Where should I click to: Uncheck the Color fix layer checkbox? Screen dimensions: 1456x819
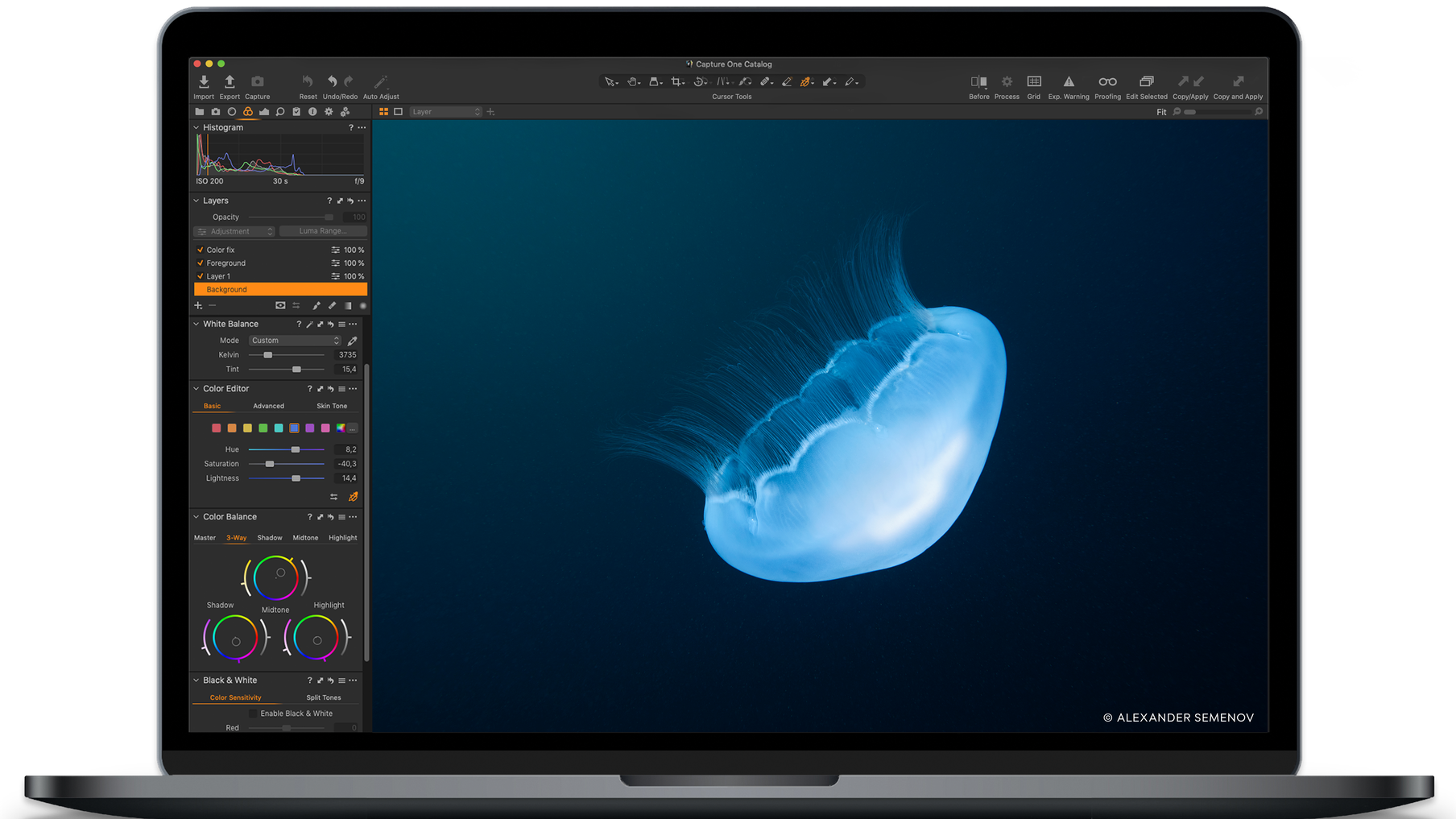tap(201, 250)
